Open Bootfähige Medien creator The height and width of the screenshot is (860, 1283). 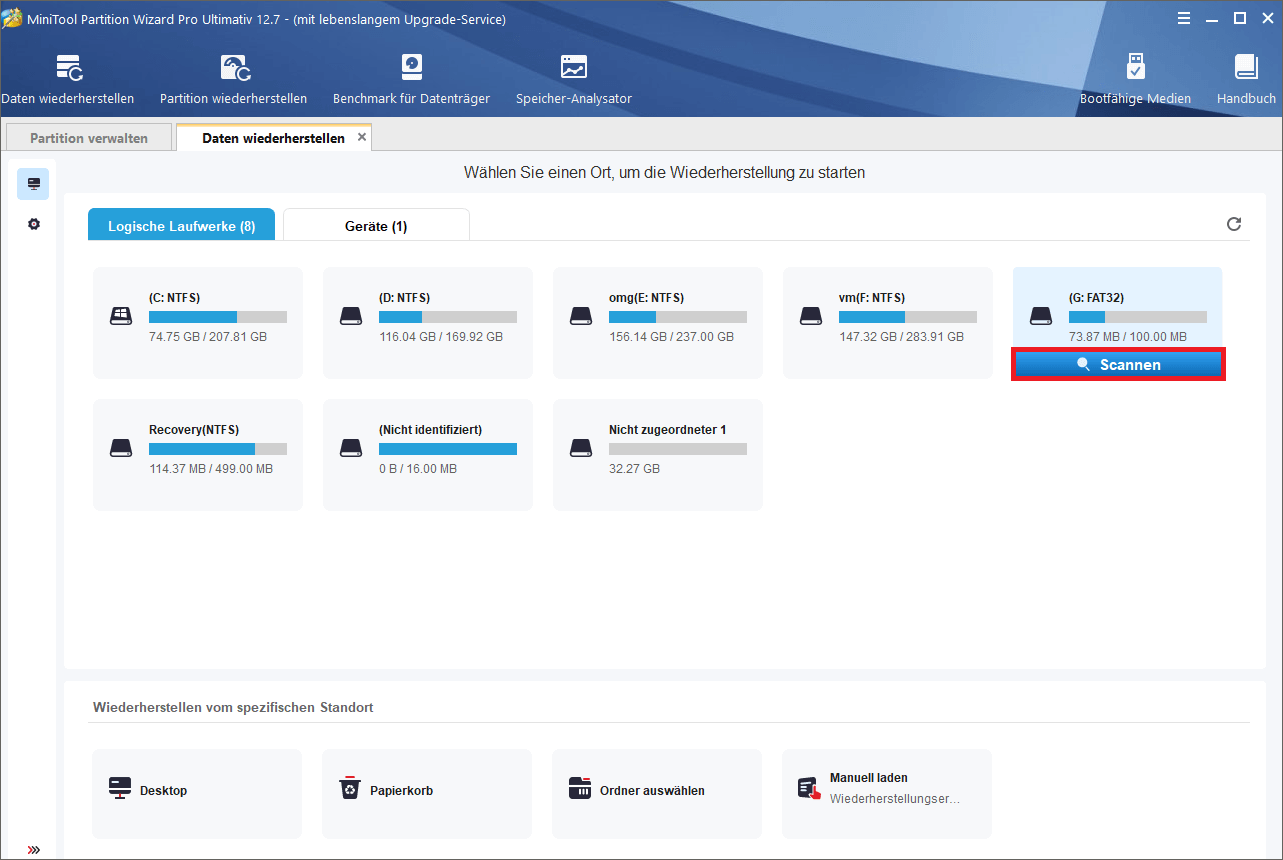point(1135,80)
